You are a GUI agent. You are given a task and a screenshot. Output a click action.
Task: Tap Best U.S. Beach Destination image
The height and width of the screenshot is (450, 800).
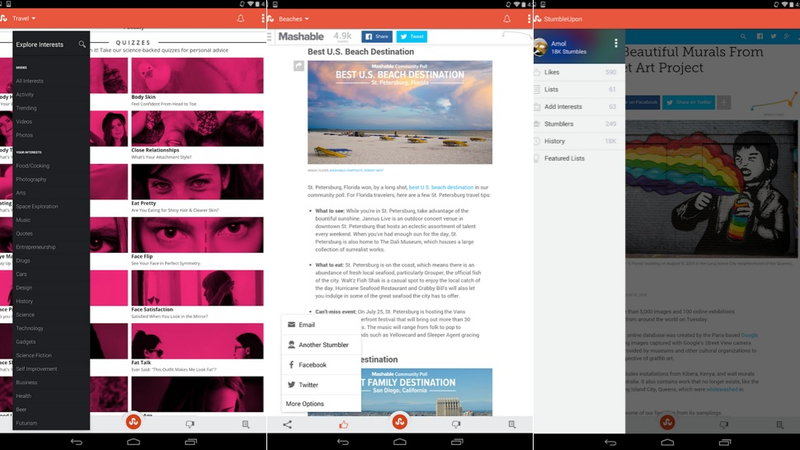[x=400, y=112]
